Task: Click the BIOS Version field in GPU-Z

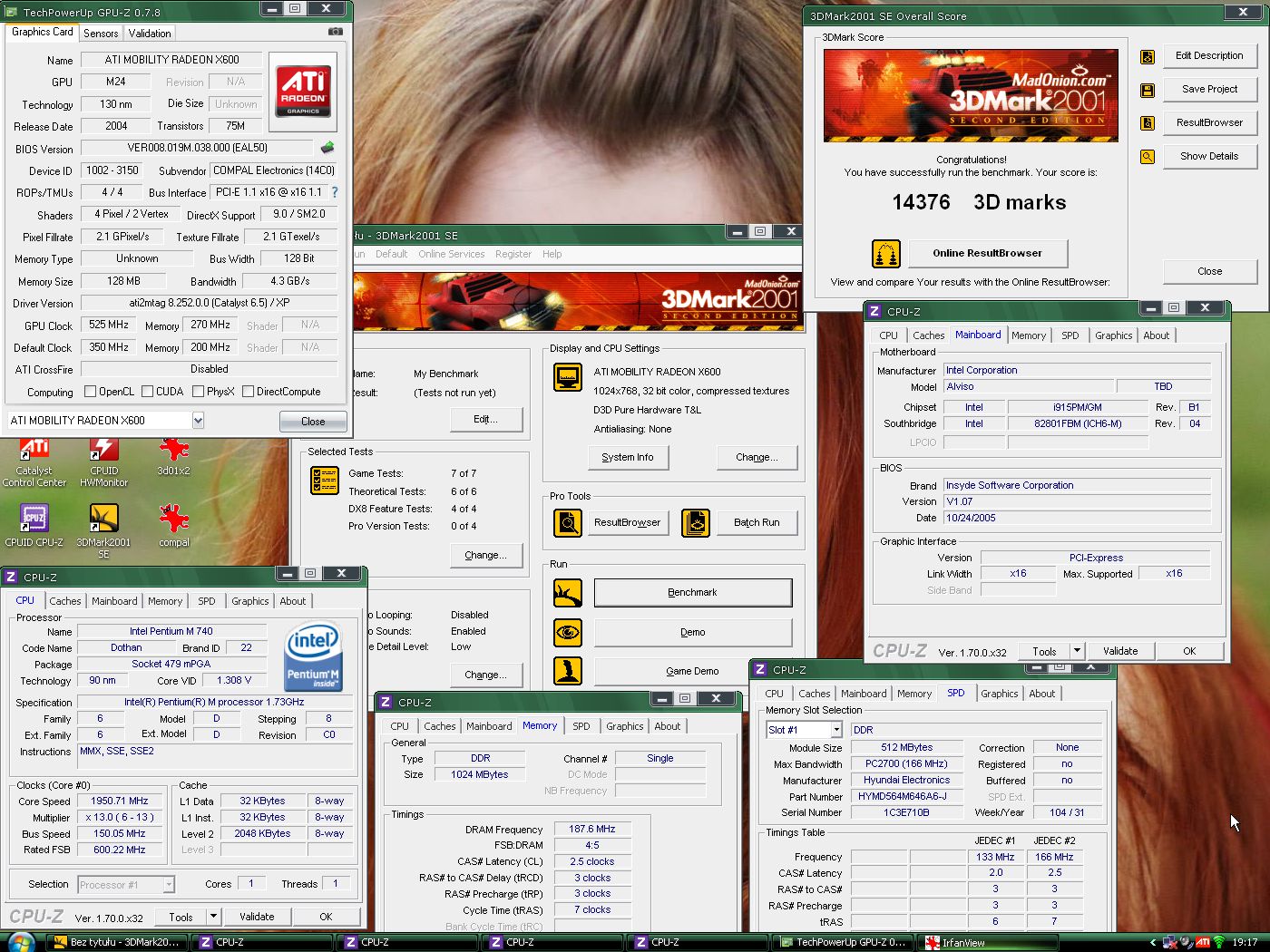Action: 197,148
